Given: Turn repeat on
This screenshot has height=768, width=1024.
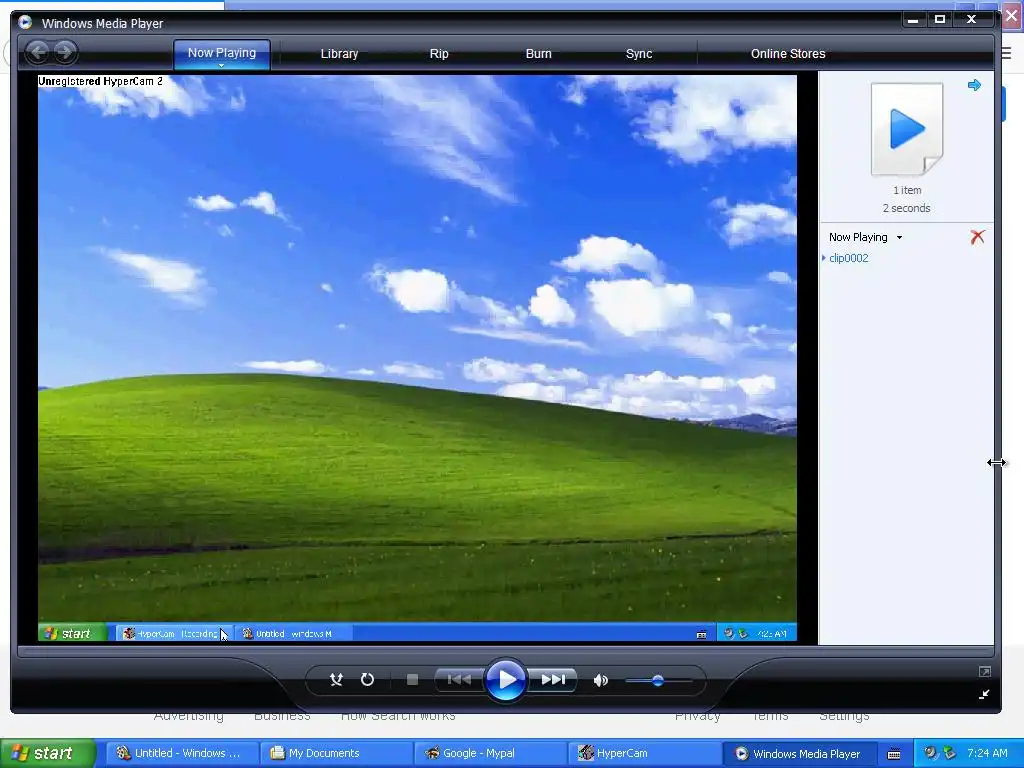Looking at the screenshot, I should 368,680.
